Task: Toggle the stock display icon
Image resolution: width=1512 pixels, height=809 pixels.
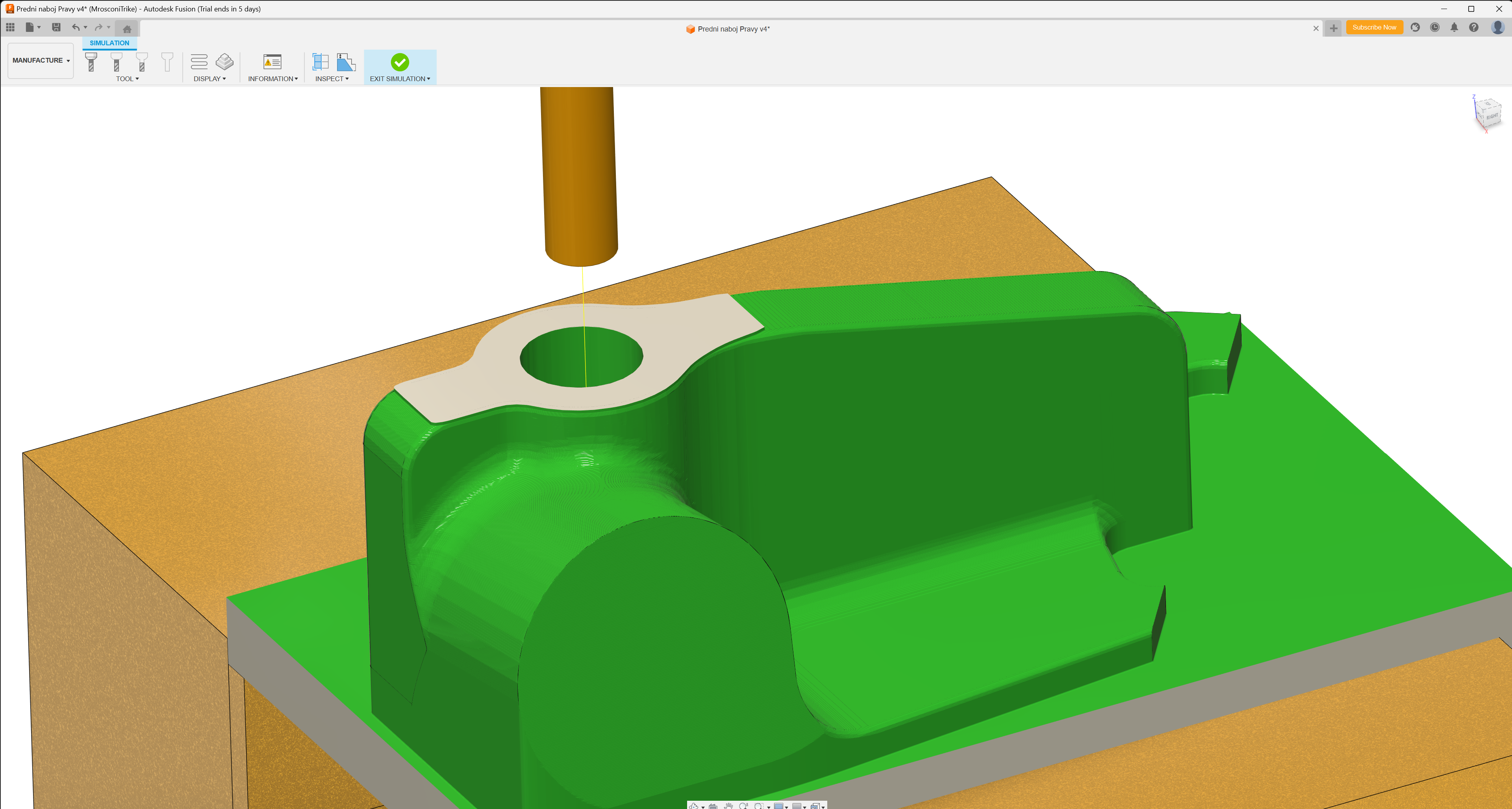Action: 224,62
